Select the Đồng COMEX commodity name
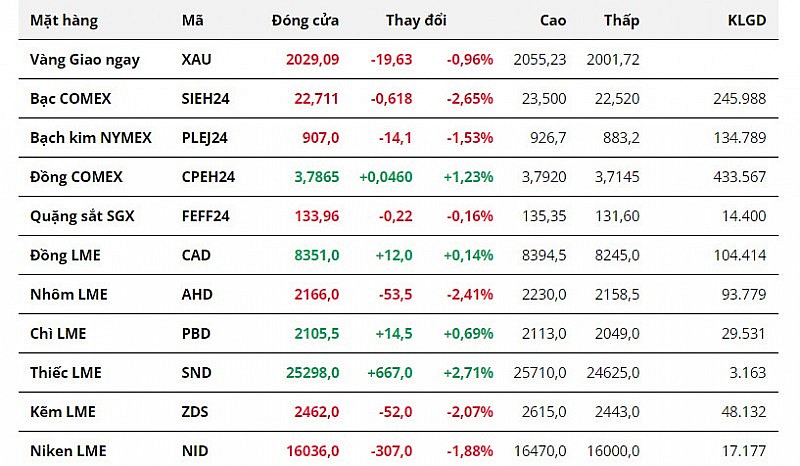This screenshot has width=800, height=466. (x=76, y=176)
